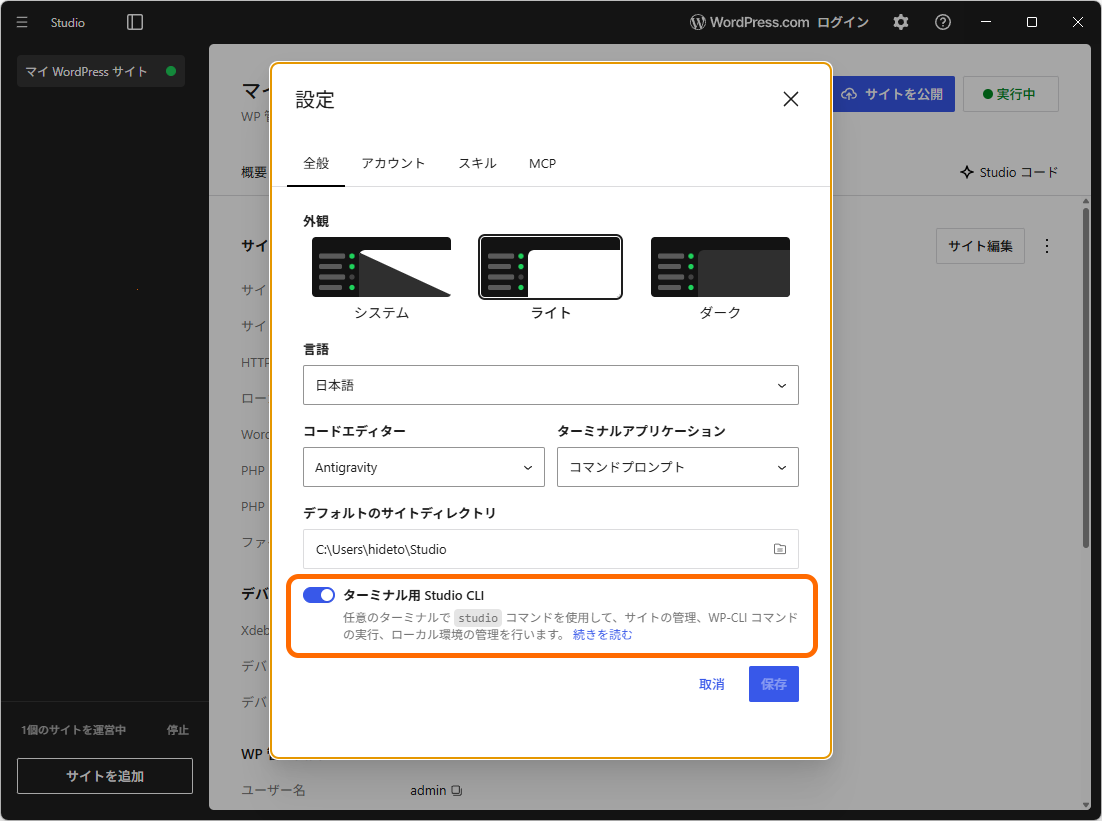
Task: Click the サイトを追加 button
Action: pos(105,776)
